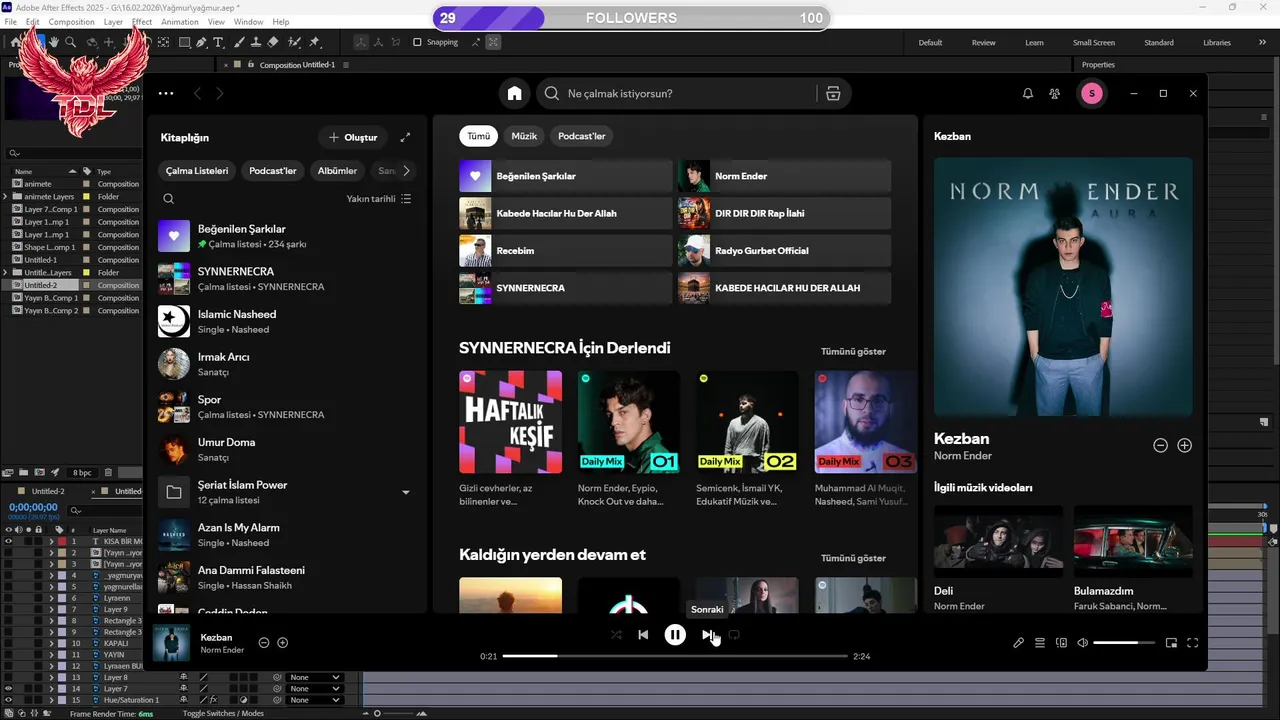1280x720 pixels.
Task: Enable Snapping checkbox in After Effects
Action: pos(417,42)
